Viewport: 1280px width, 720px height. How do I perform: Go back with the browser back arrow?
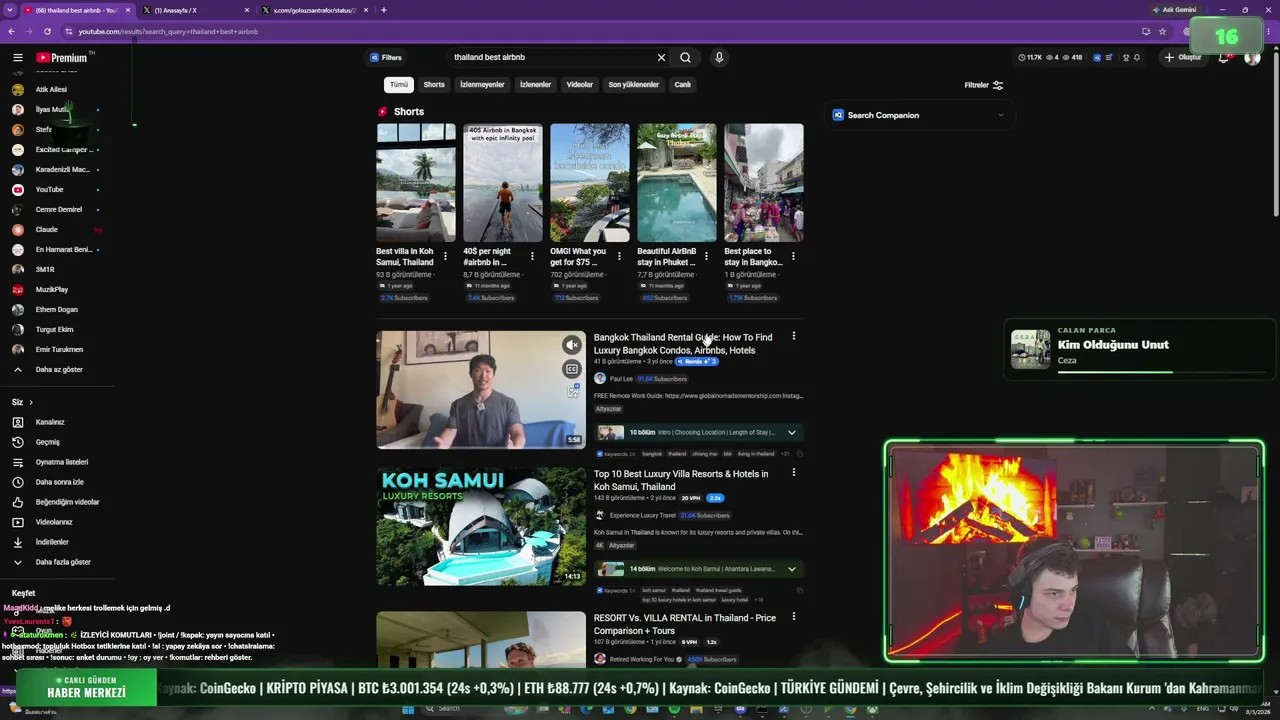click(x=11, y=31)
